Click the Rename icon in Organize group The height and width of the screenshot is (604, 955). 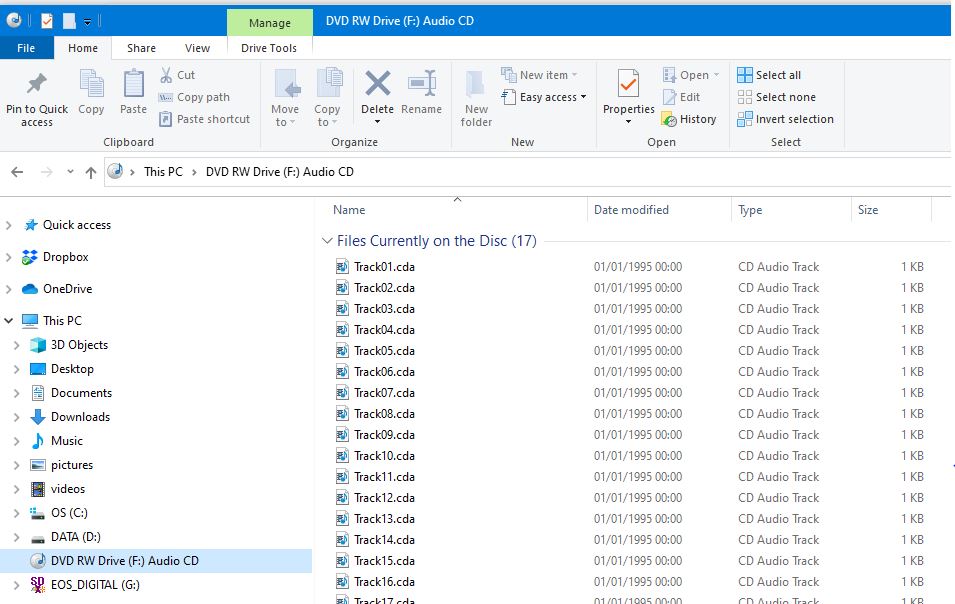[x=421, y=84]
